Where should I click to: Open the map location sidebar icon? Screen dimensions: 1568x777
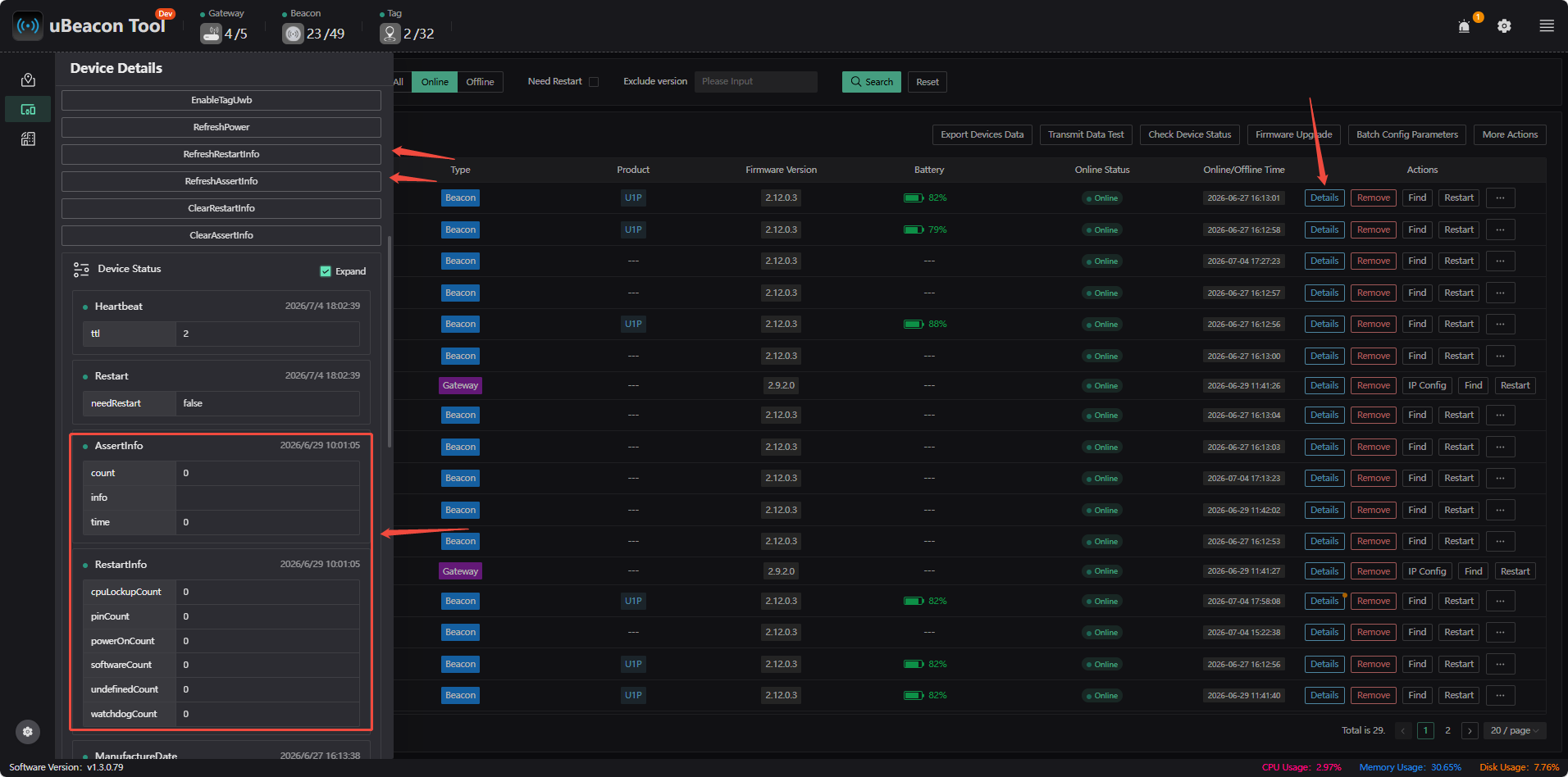pyautogui.click(x=28, y=80)
